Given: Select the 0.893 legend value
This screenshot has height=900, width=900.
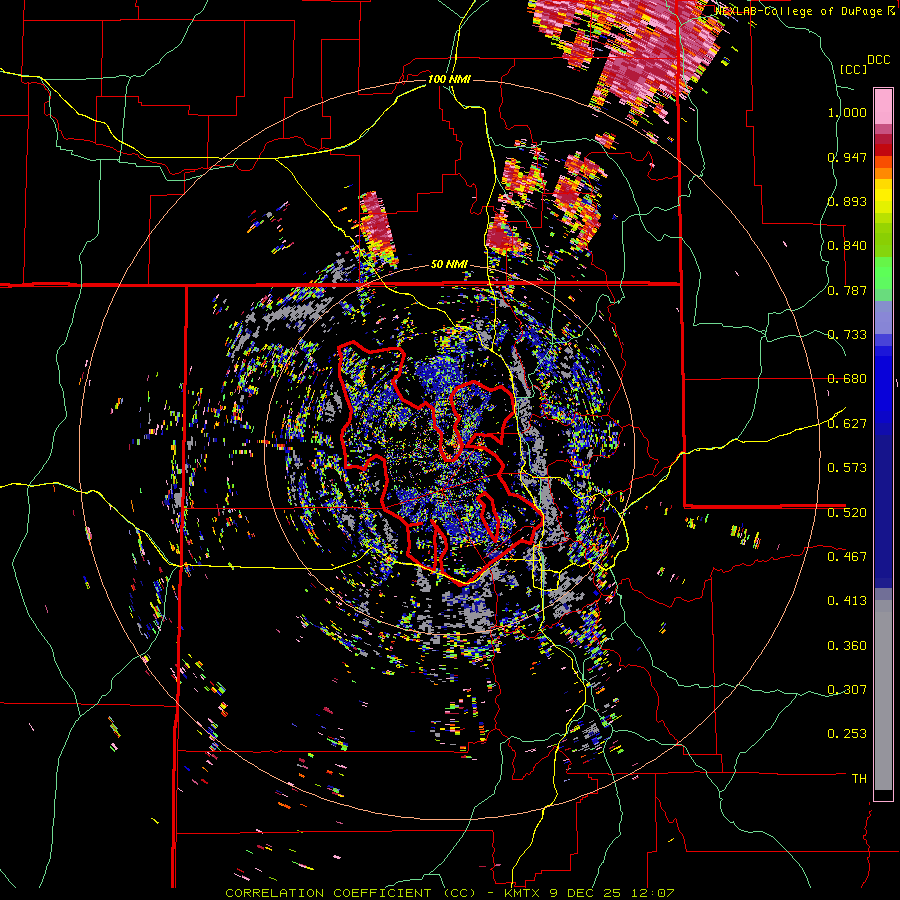Looking at the screenshot, I should point(847,201).
